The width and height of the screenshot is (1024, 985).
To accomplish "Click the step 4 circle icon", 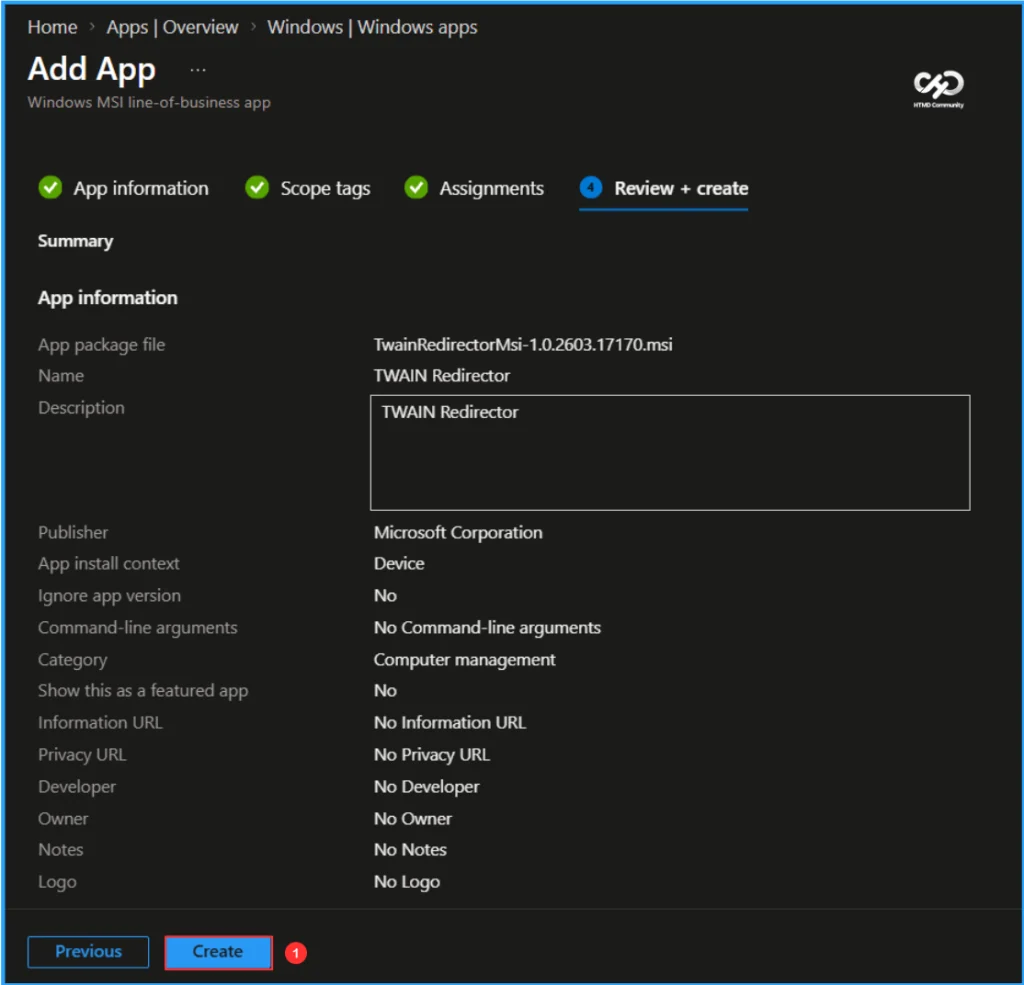I will 590,187.
